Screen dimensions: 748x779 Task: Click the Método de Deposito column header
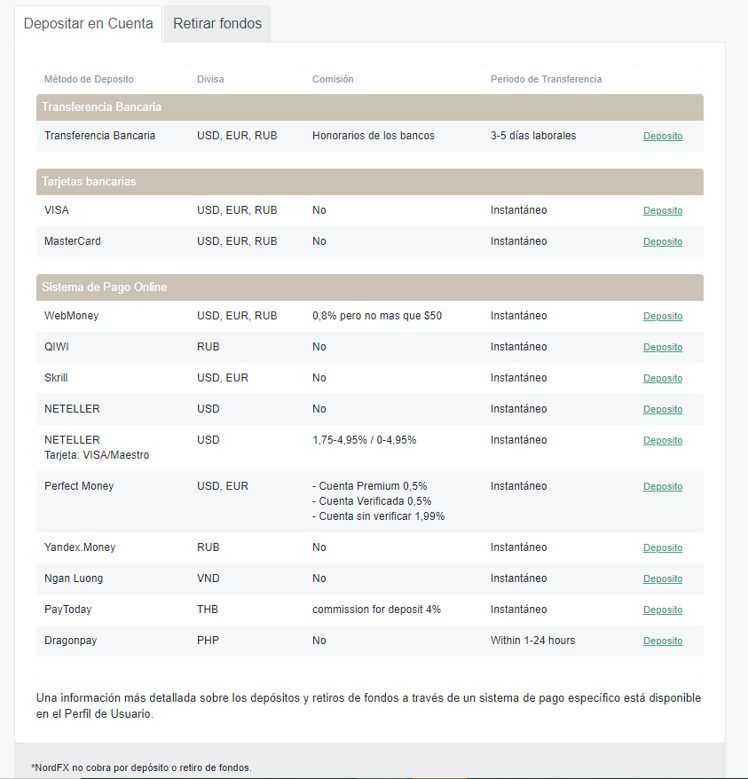click(89, 79)
